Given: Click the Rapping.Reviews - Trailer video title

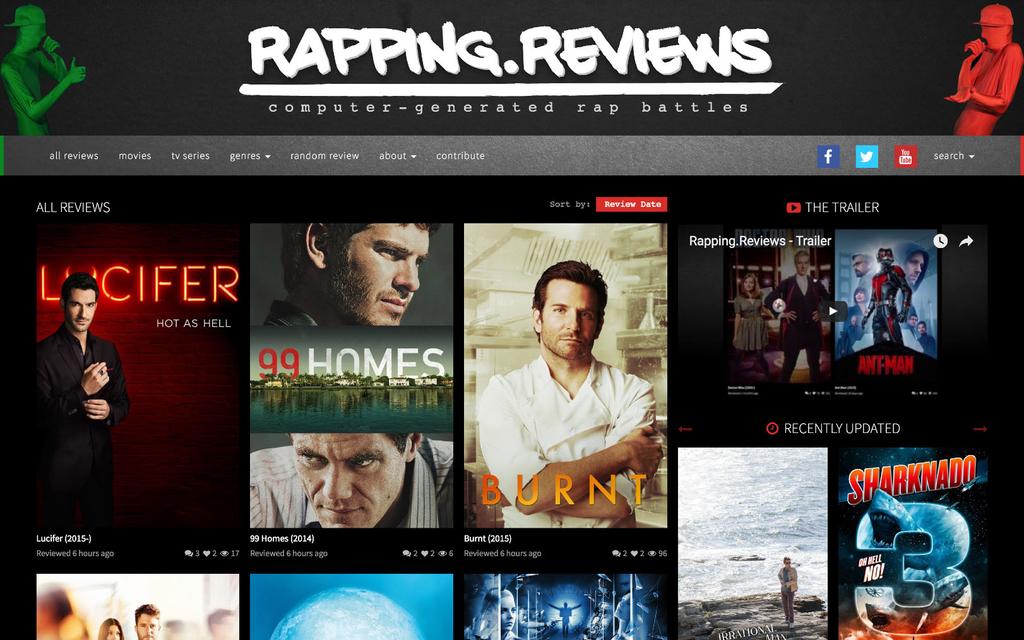Looking at the screenshot, I should click(760, 241).
